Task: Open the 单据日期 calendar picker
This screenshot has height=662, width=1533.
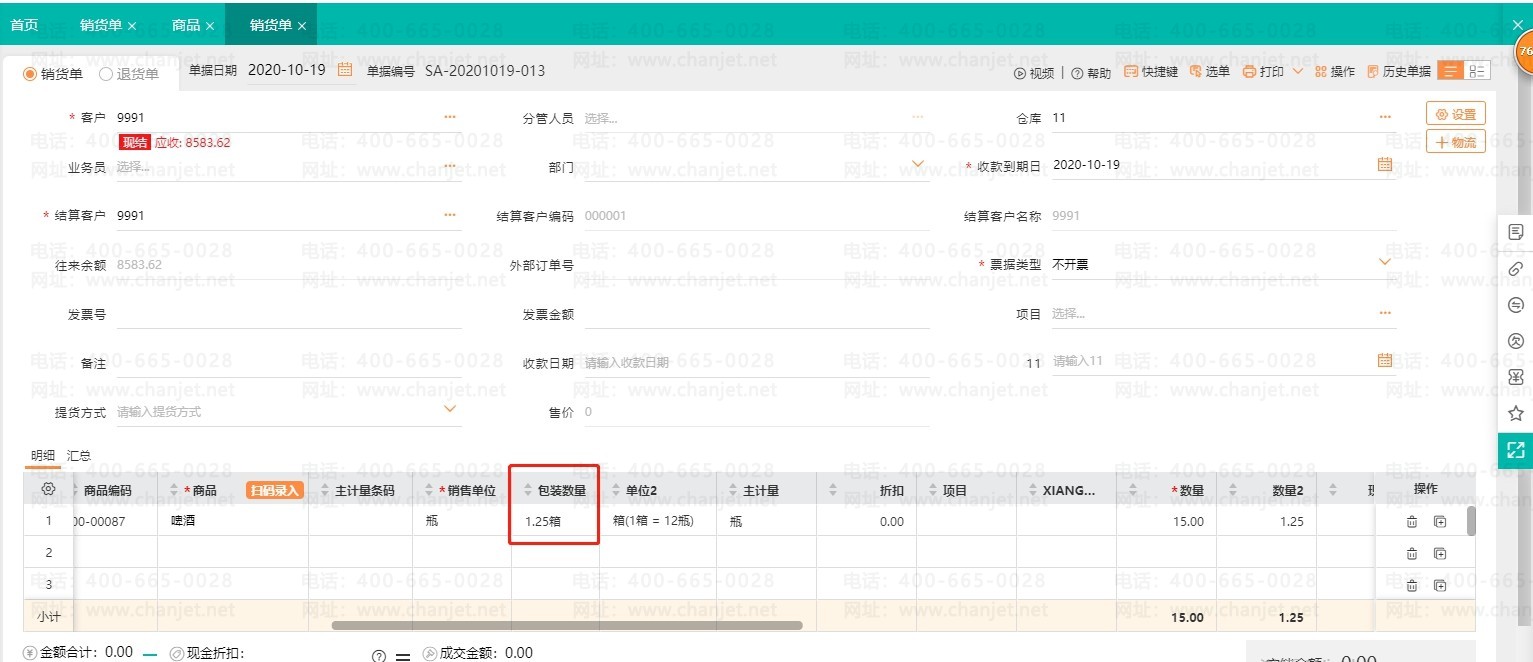Action: tap(345, 70)
